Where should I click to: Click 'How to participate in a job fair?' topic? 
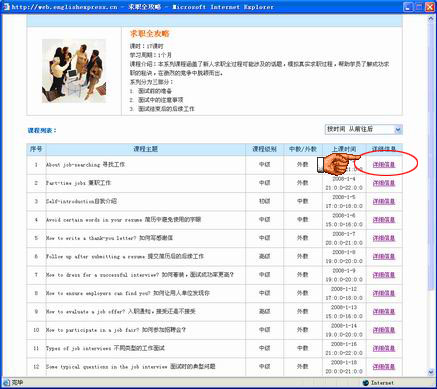click(x=116, y=330)
